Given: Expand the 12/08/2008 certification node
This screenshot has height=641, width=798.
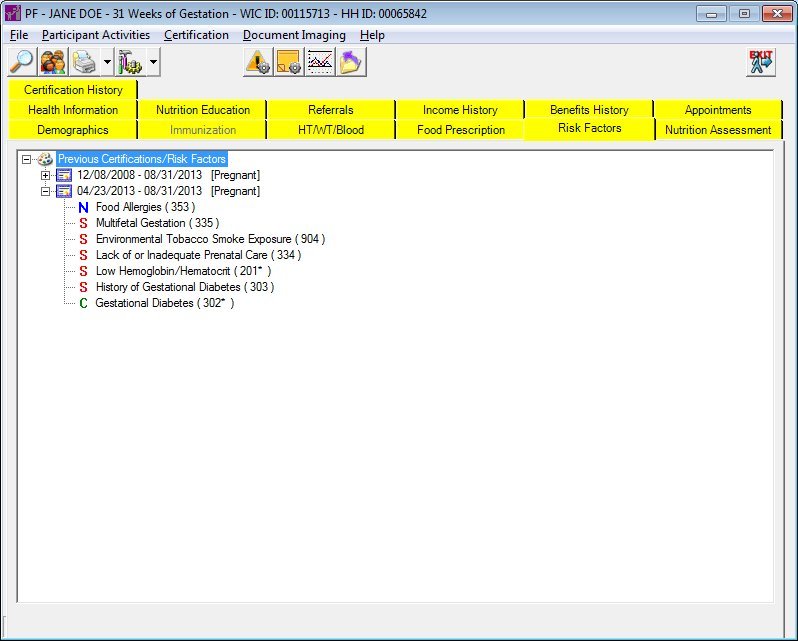Looking at the screenshot, I should click(x=45, y=175).
